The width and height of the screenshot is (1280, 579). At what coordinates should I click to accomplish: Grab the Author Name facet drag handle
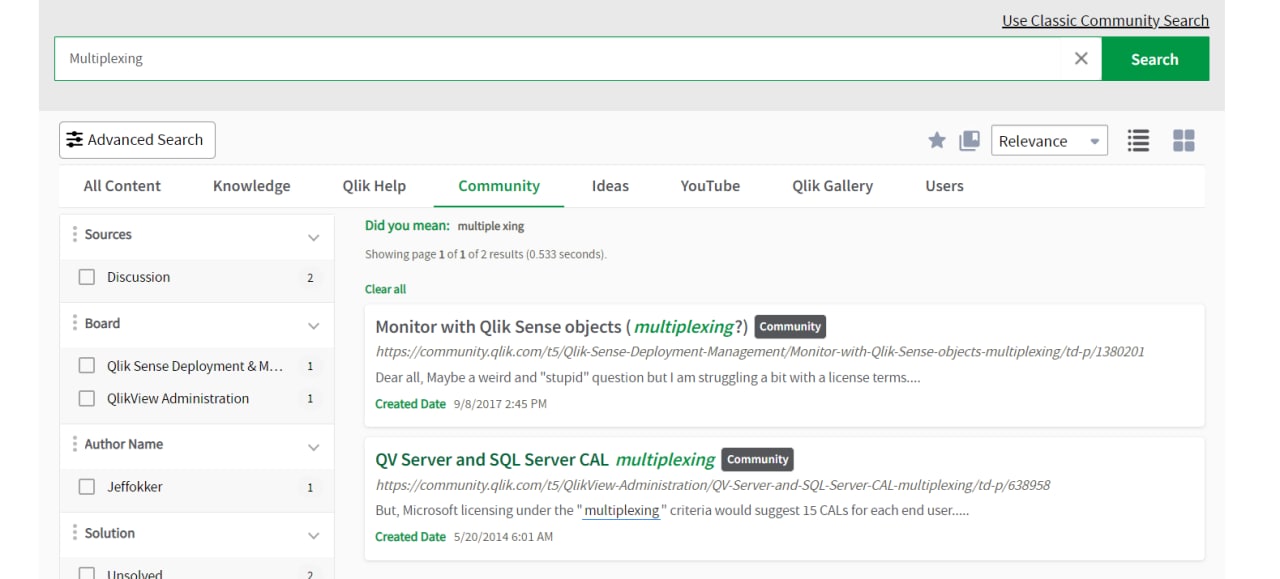tap(74, 444)
